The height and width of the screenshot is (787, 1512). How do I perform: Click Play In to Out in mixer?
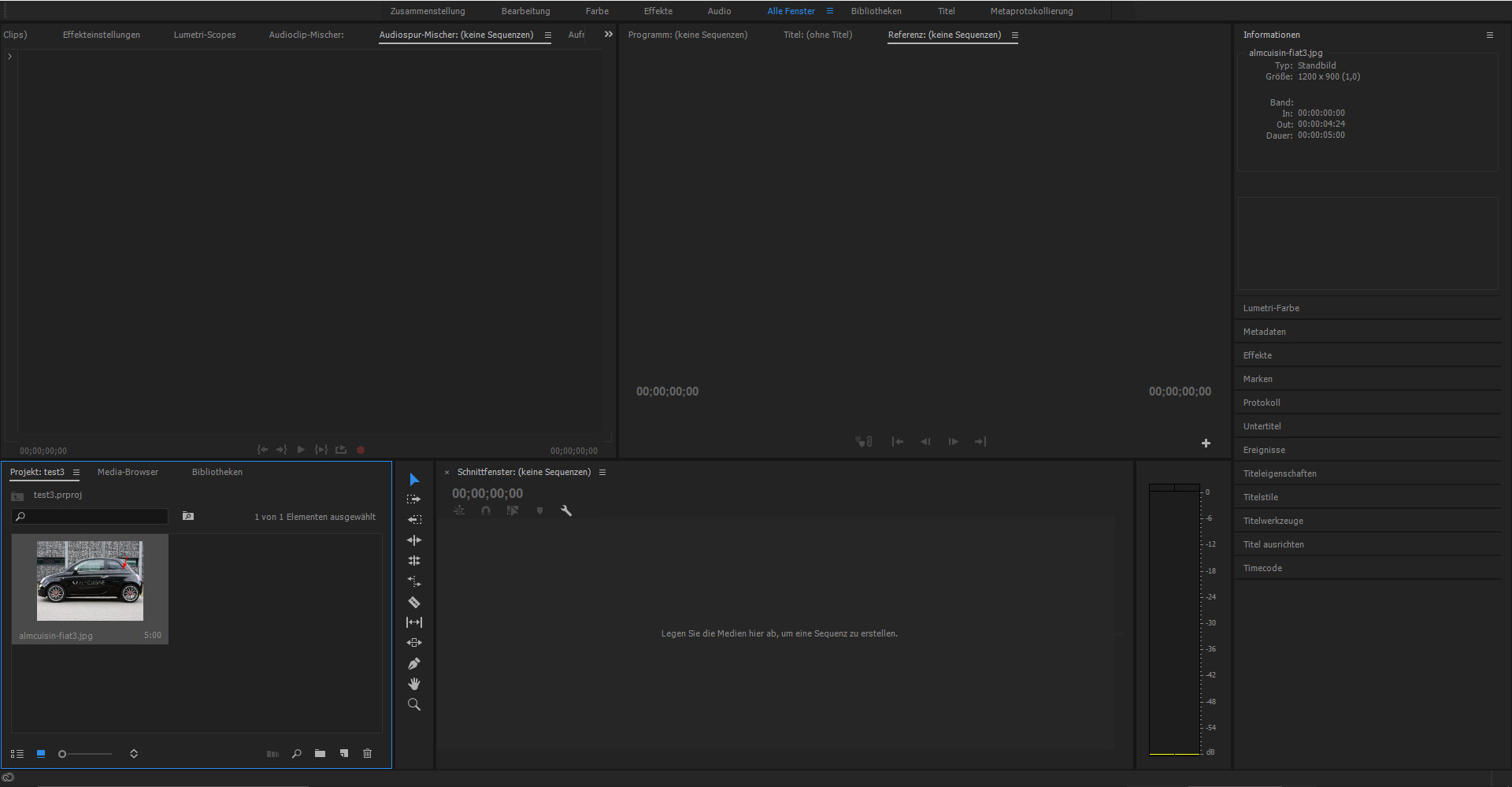pyautogui.click(x=321, y=450)
